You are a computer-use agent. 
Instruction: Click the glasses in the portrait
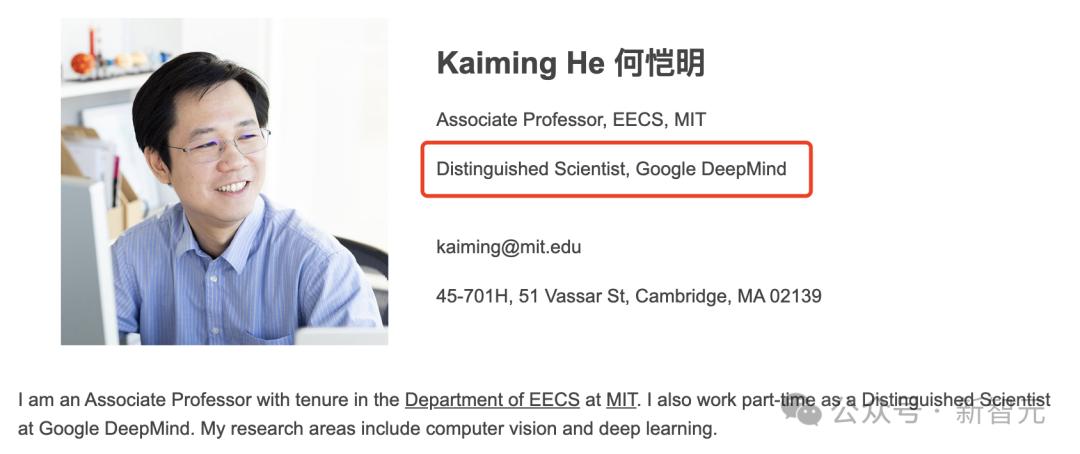coord(220,145)
